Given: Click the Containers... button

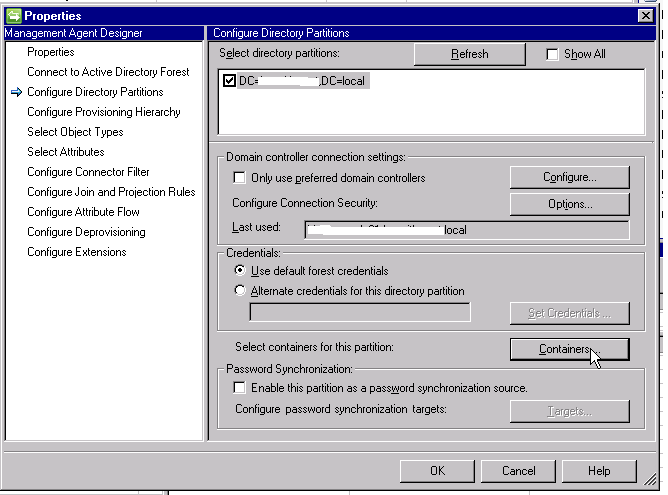Looking at the screenshot, I should point(569,349).
